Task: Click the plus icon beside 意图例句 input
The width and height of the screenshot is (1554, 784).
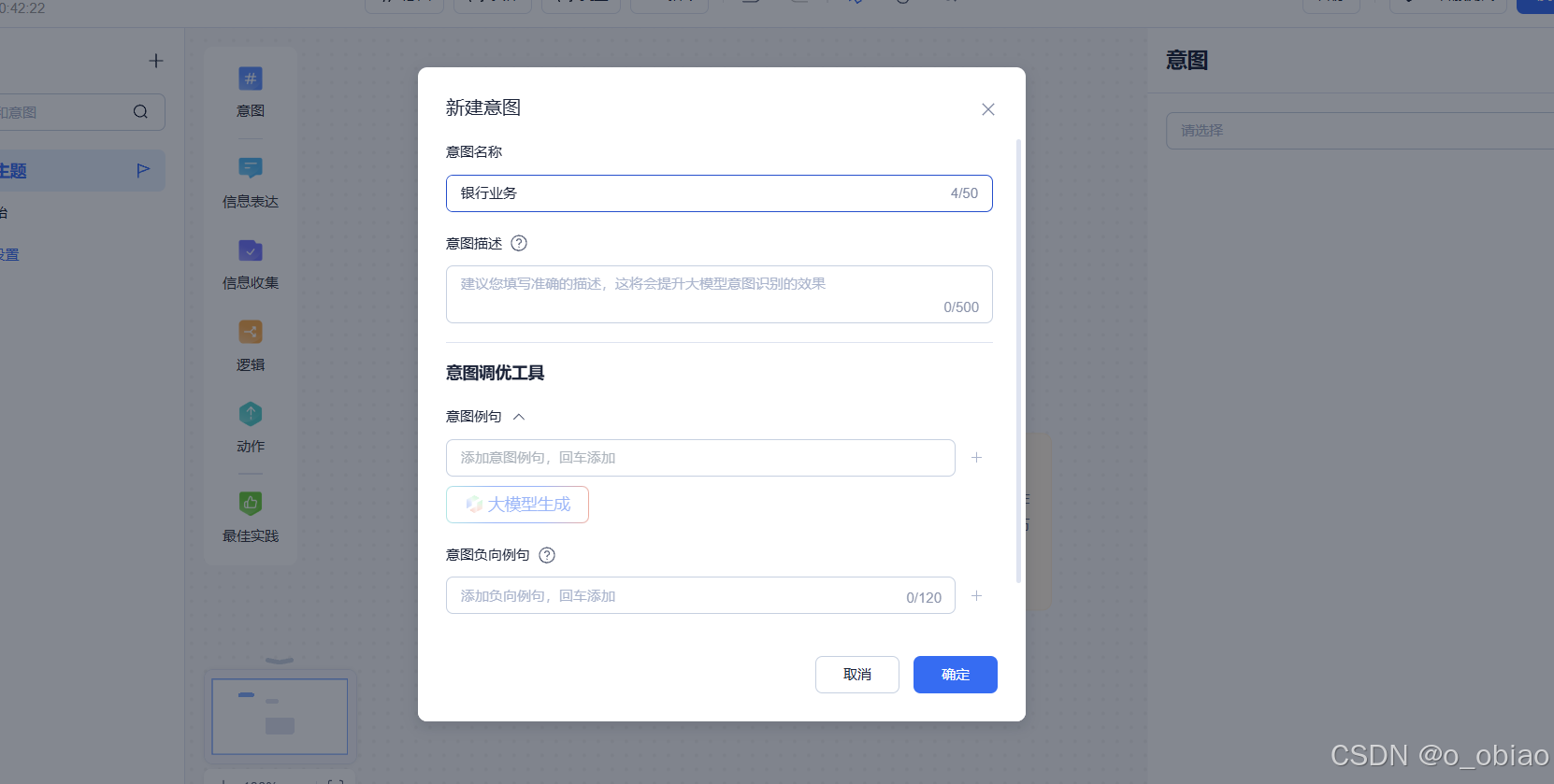Action: (976, 458)
